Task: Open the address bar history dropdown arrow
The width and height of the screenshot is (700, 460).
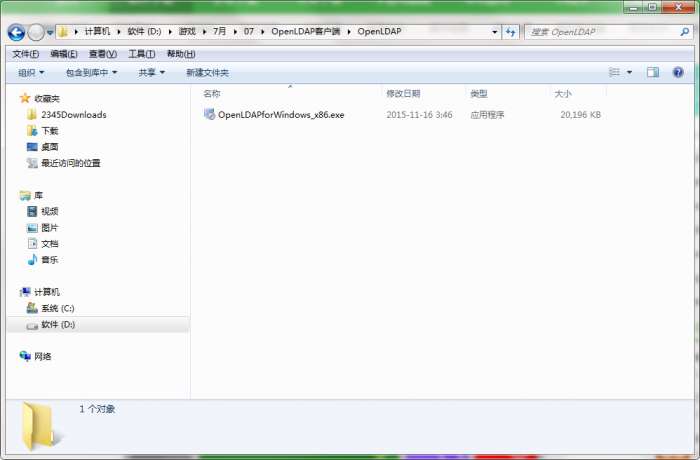Action: point(494,32)
